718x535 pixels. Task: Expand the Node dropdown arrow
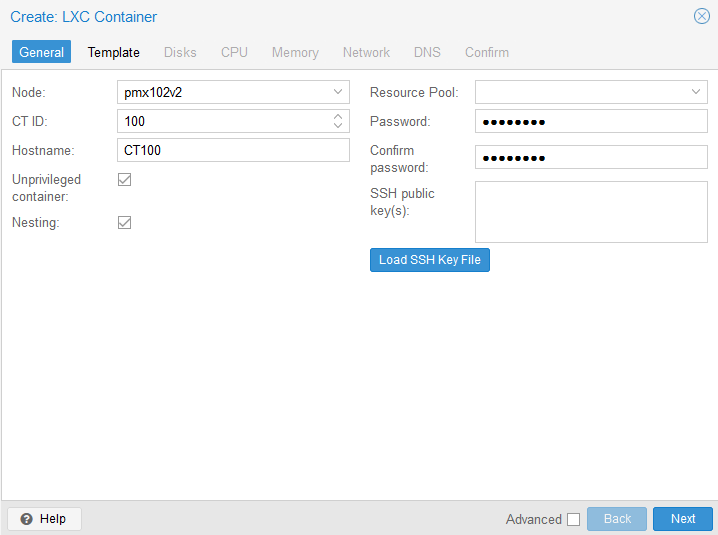[338, 92]
